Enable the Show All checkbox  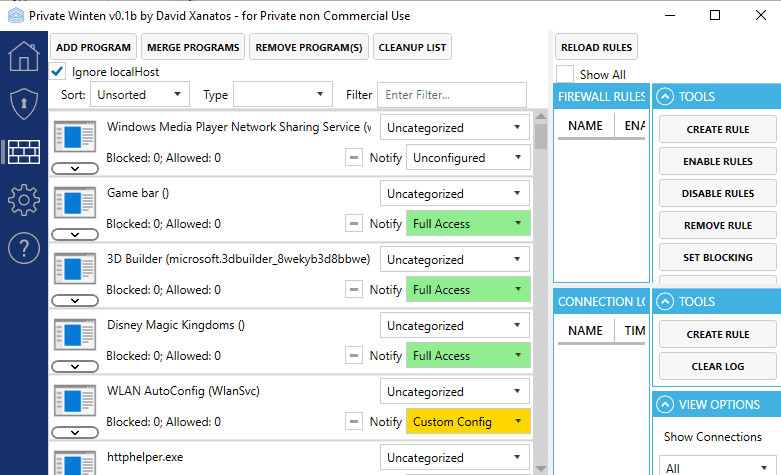565,74
